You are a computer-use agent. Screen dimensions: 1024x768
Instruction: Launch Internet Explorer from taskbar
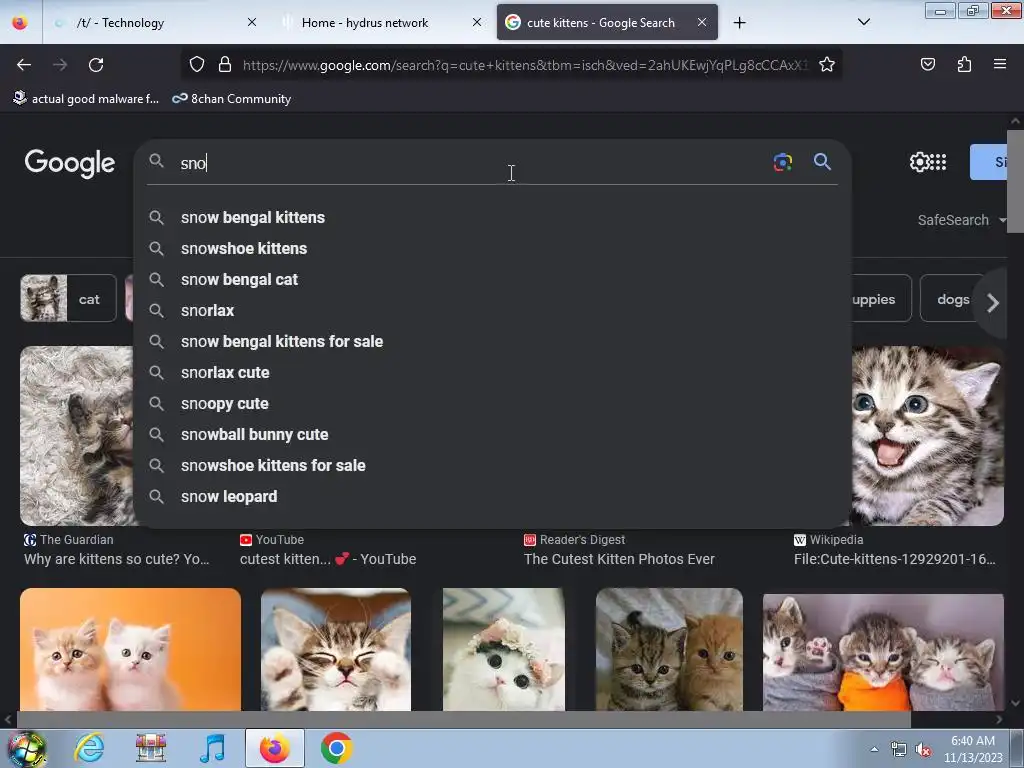pyautogui.click(x=89, y=748)
